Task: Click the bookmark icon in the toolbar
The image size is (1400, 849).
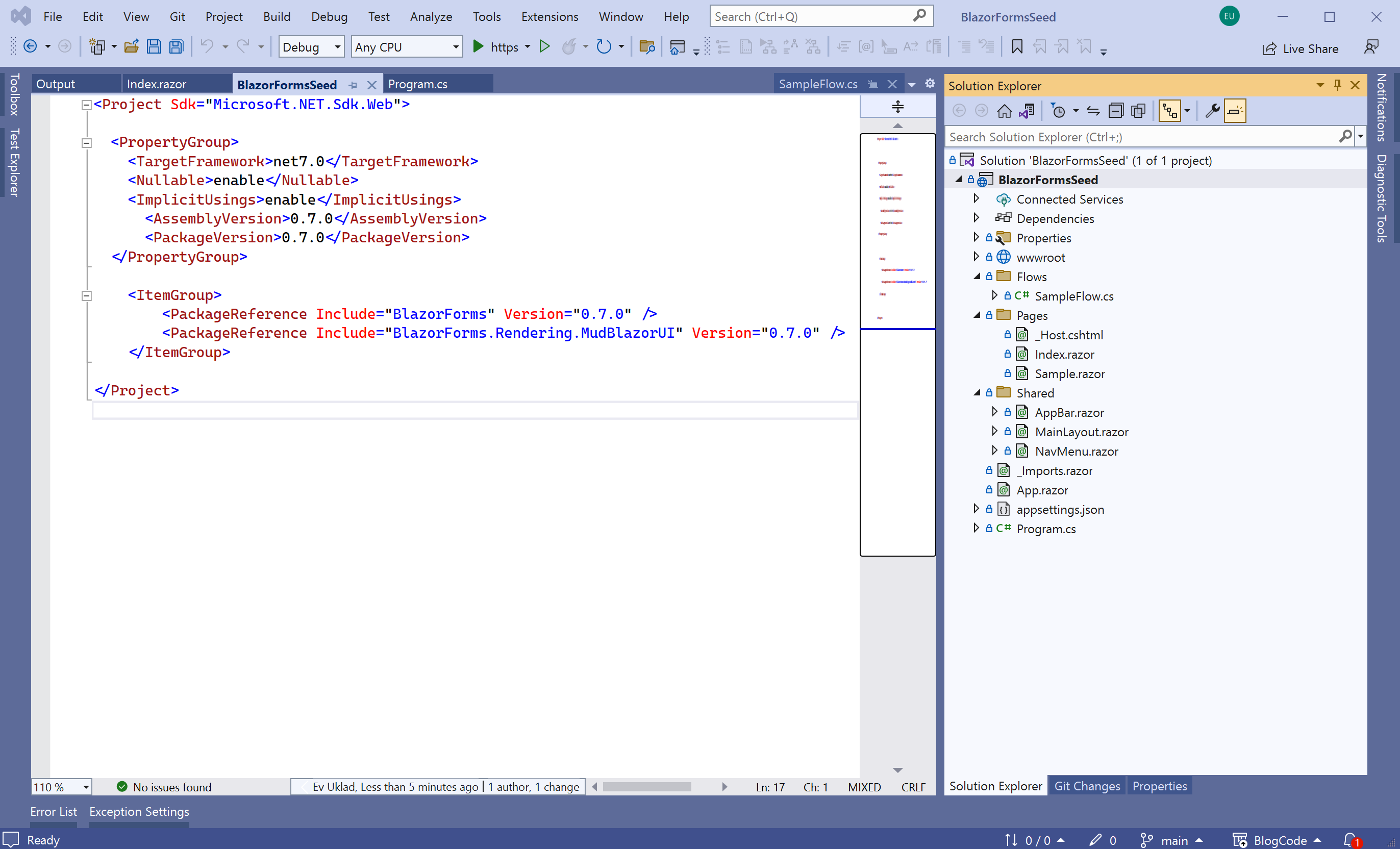Action: click(x=1017, y=46)
